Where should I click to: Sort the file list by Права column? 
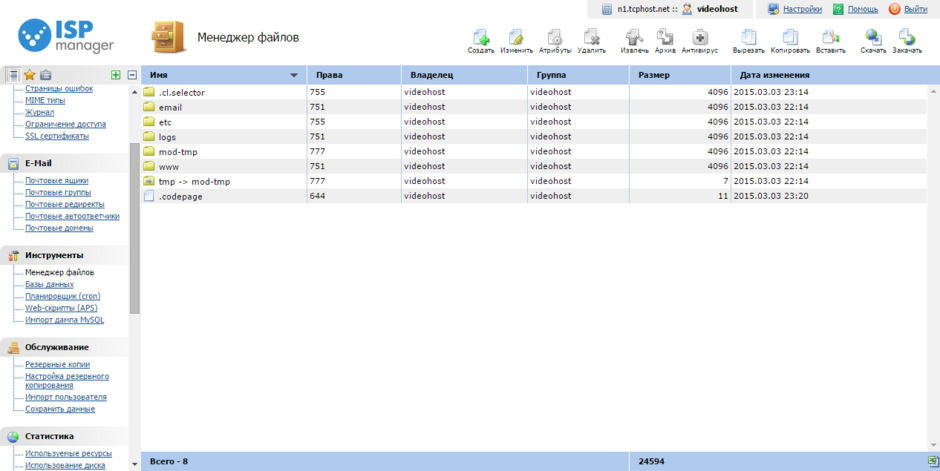[354, 75]
